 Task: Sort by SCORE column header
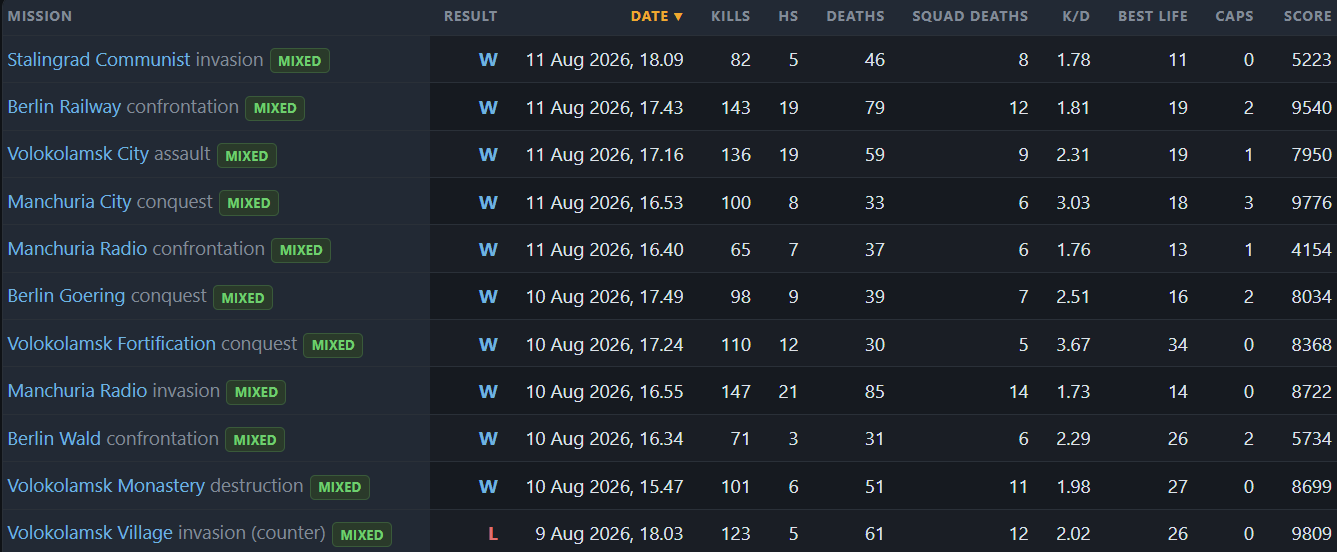[1308, 16]
